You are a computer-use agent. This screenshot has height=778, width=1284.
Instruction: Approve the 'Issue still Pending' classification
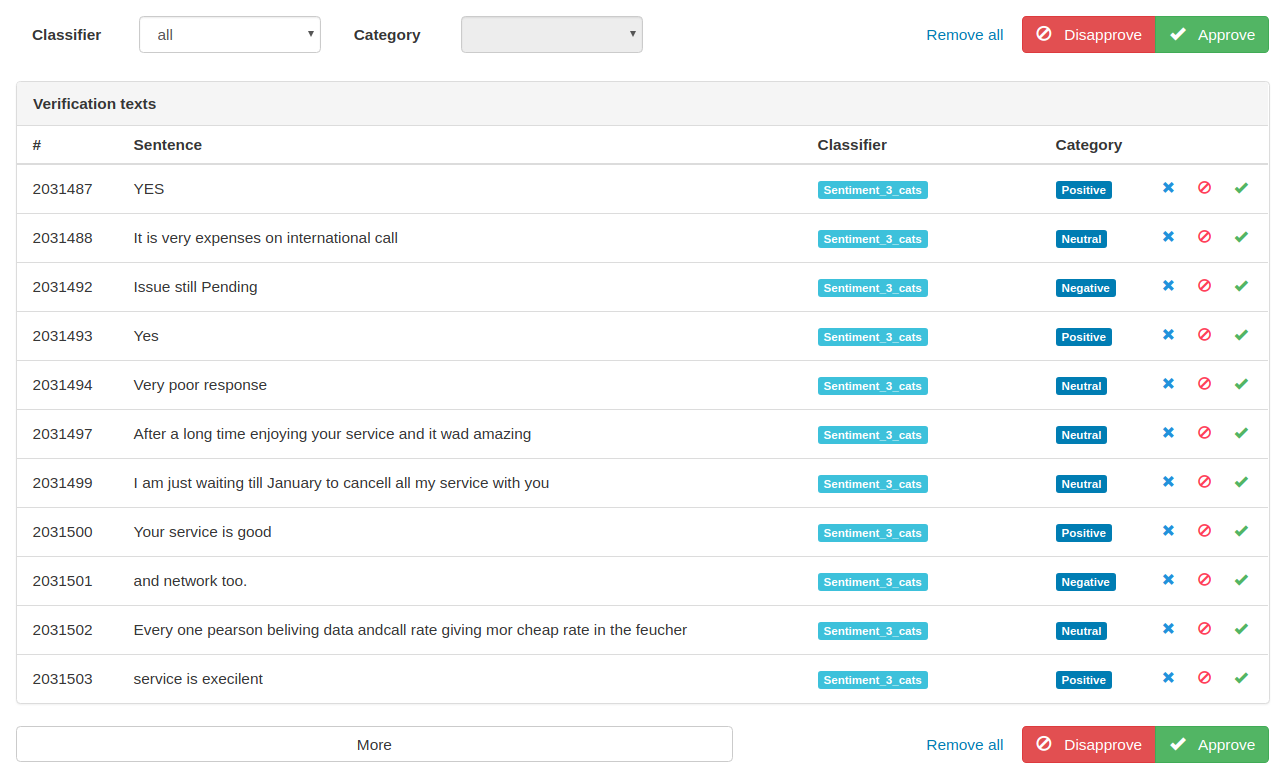(x=1241, y=286)
